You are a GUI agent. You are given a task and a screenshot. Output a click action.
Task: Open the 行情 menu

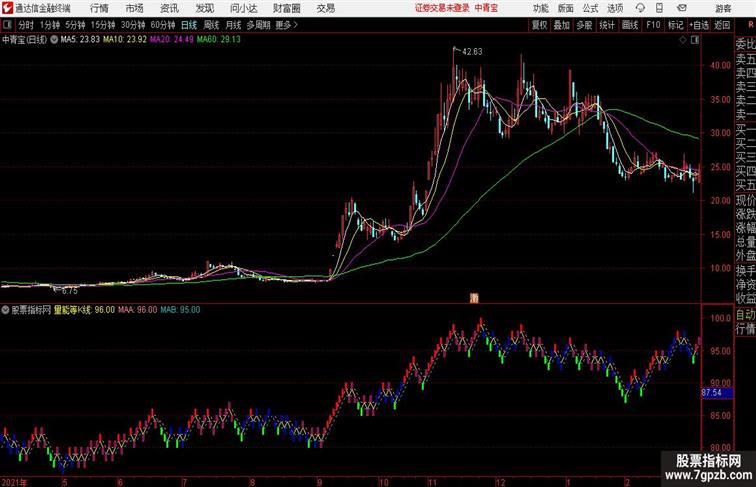coord(99,8)
